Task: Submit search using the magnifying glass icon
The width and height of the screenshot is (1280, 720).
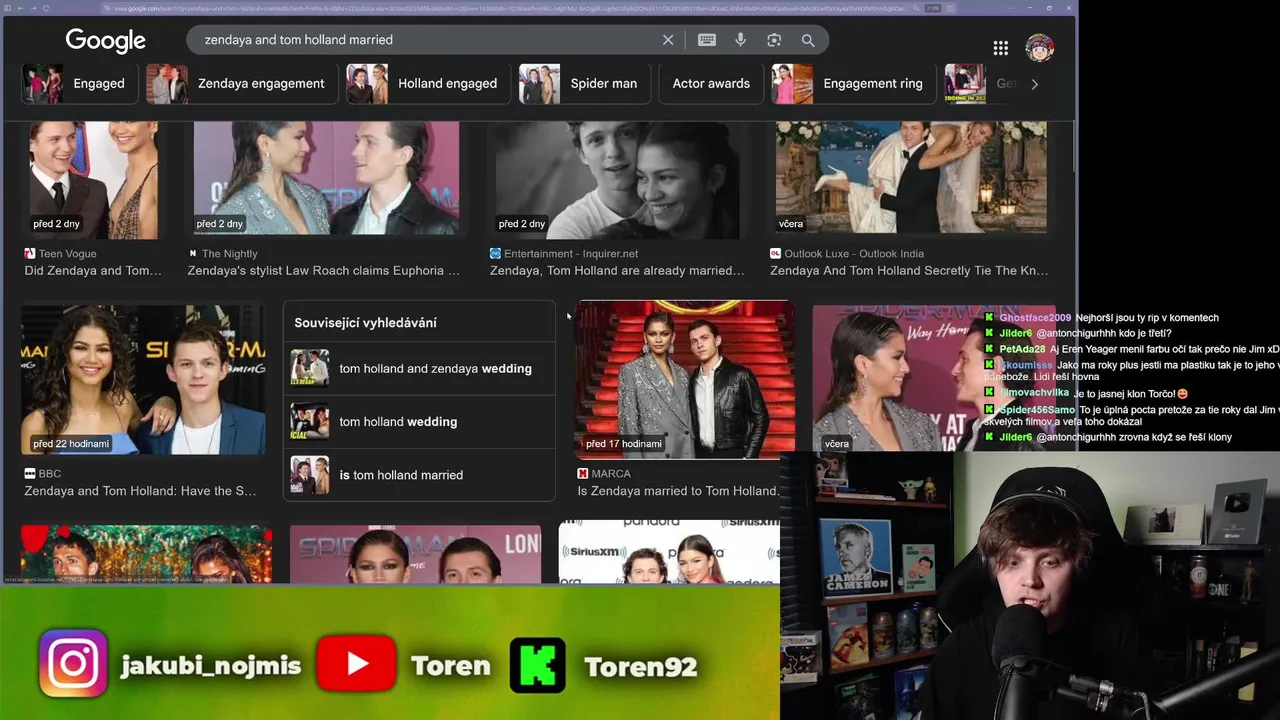Action: [808, 40]
